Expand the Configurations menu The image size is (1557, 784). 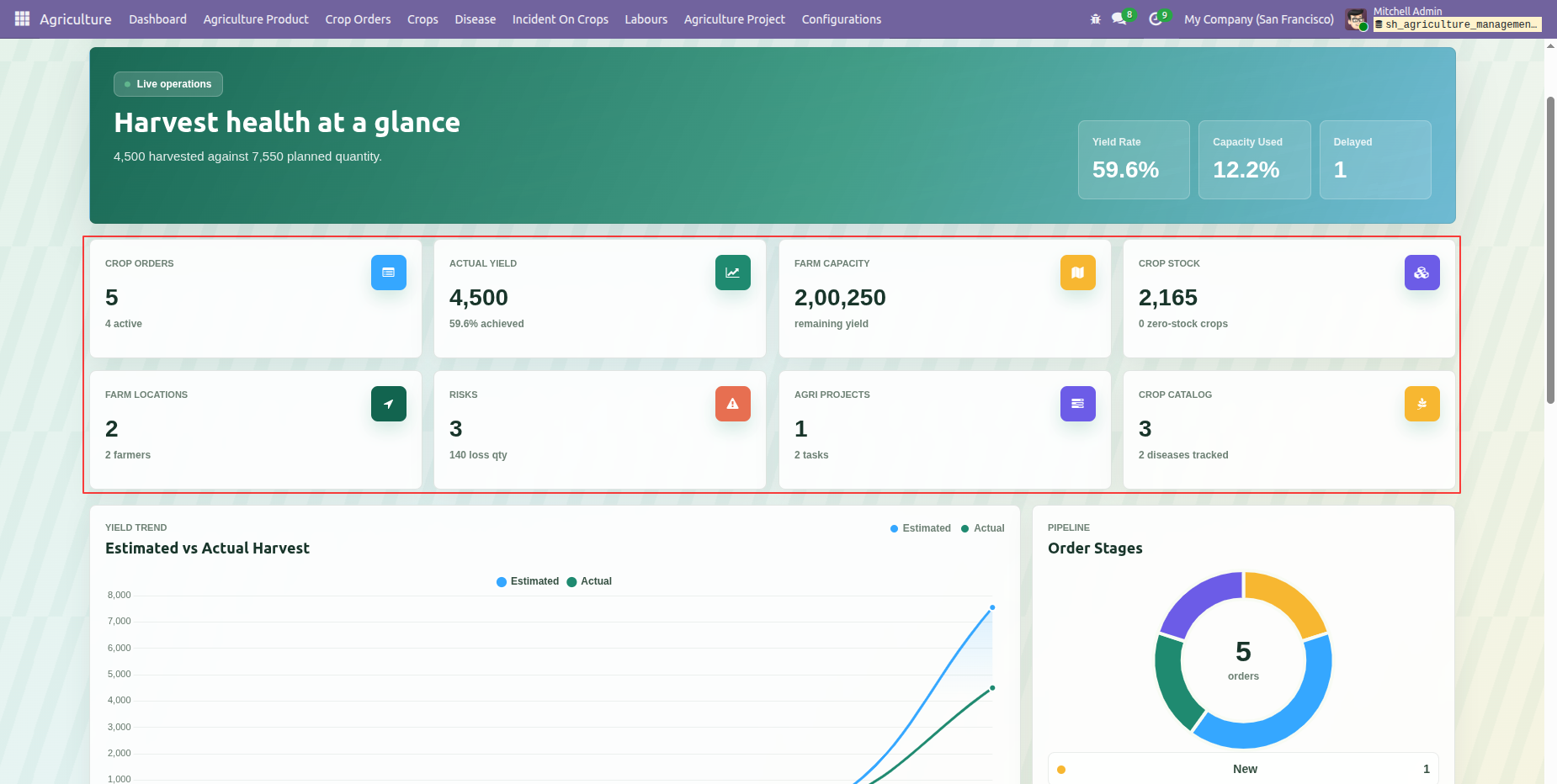coord(842,19)
